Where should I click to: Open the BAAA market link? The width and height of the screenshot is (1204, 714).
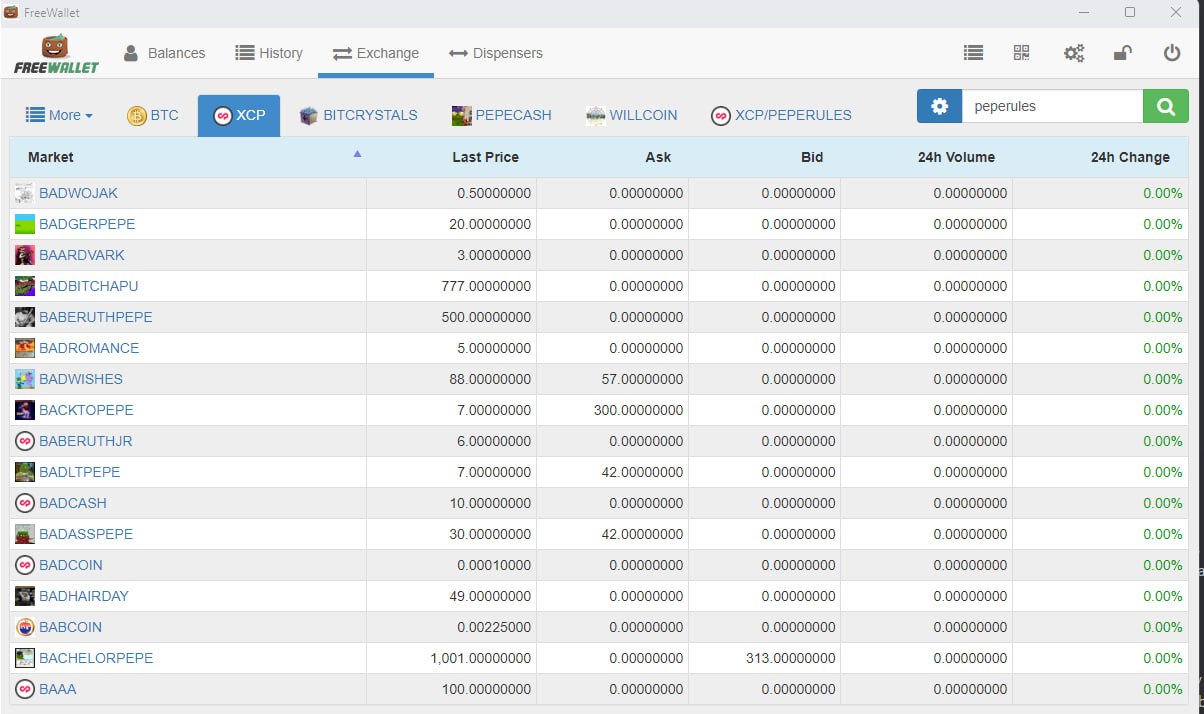point(58,689)
